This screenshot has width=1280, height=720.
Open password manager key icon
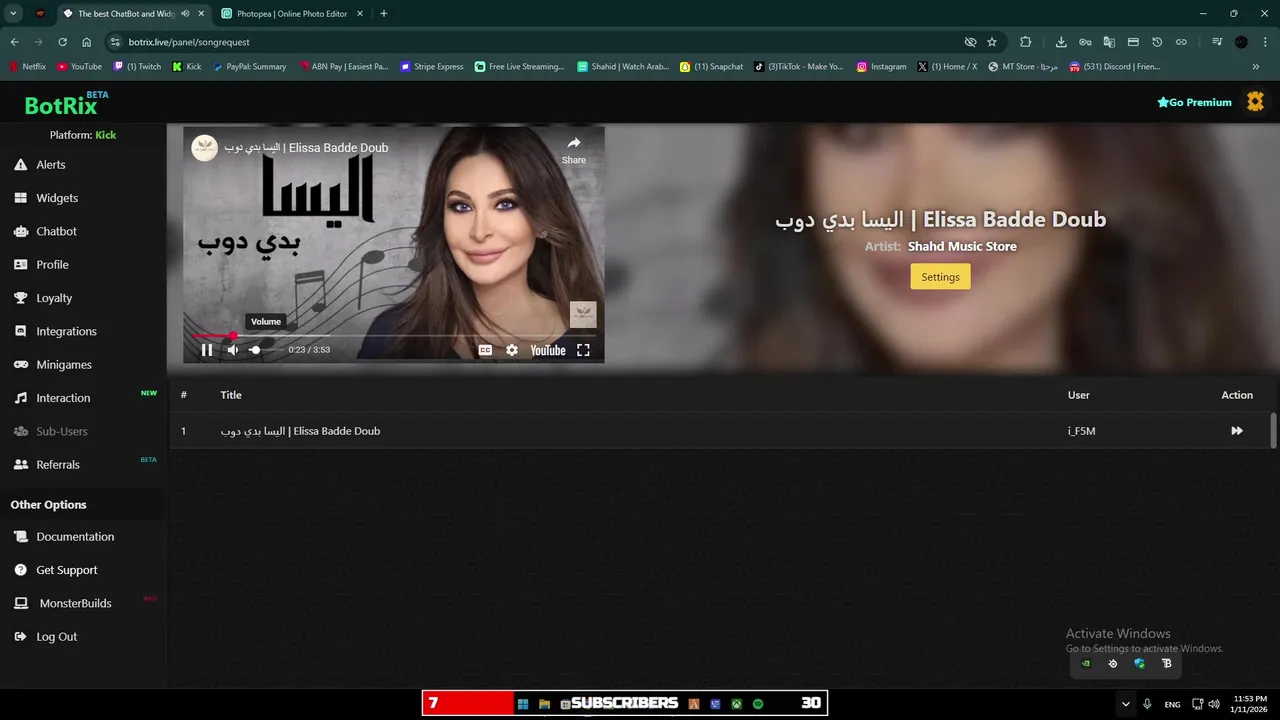coord(1085,42)
